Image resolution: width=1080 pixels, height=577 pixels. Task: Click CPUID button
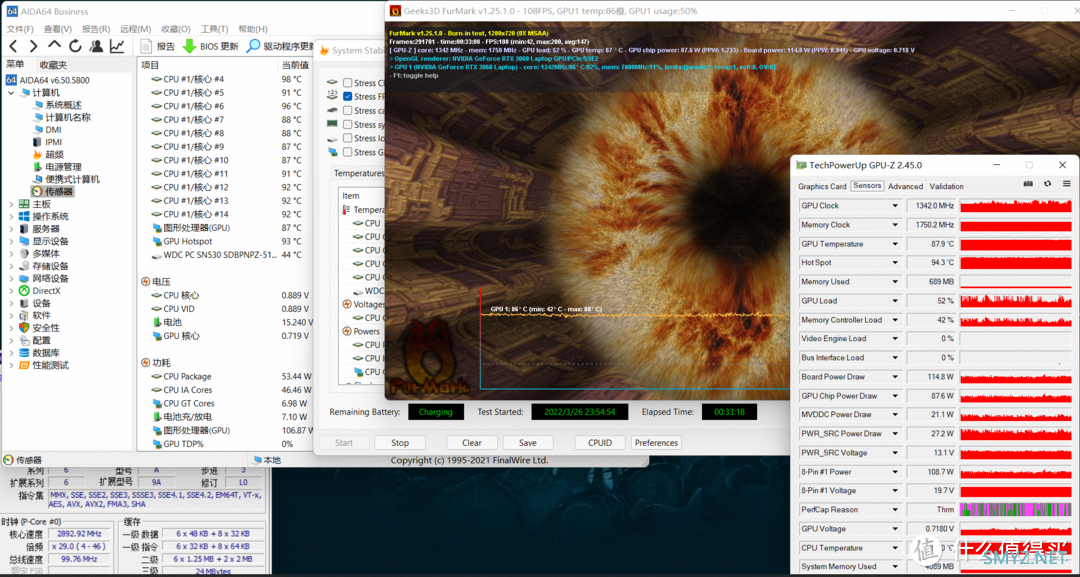coord(600,443)
